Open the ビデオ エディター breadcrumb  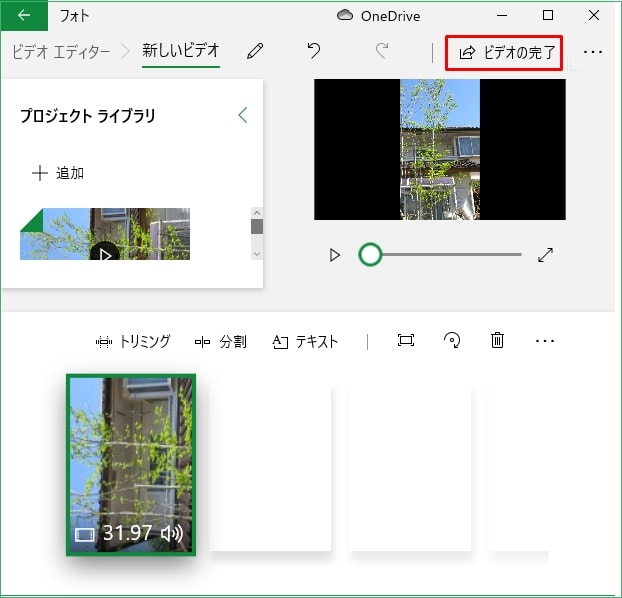coord(61,52)
